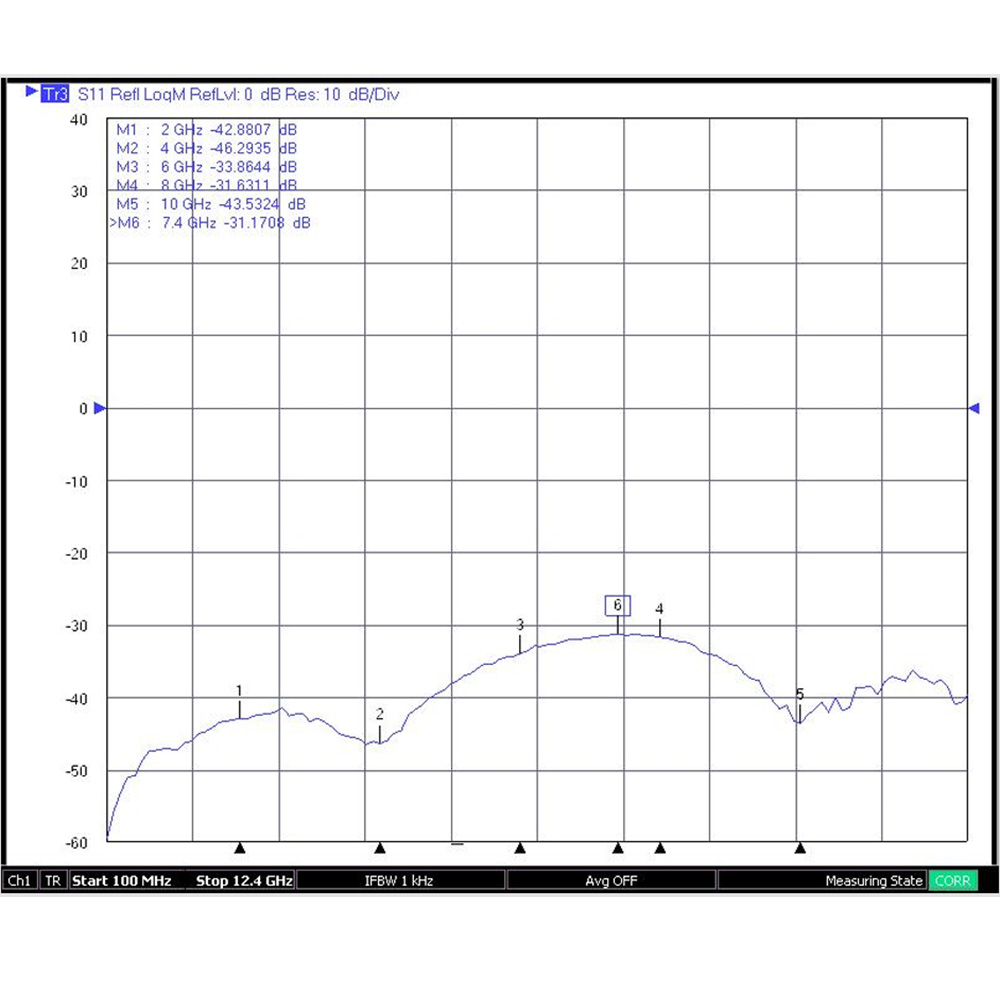The width and height of the screenshot is (1000, 1000).
Task: Click the -30 label on the Y axis
Action: tap(76, 626)
